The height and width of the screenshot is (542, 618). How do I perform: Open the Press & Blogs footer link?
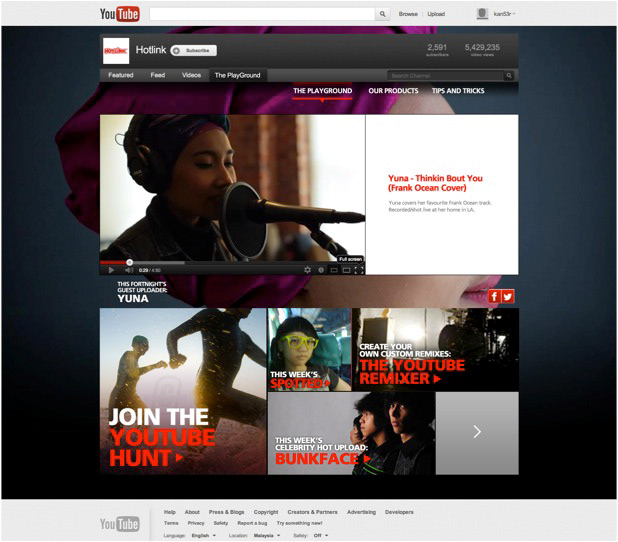(x=226, y=512)
